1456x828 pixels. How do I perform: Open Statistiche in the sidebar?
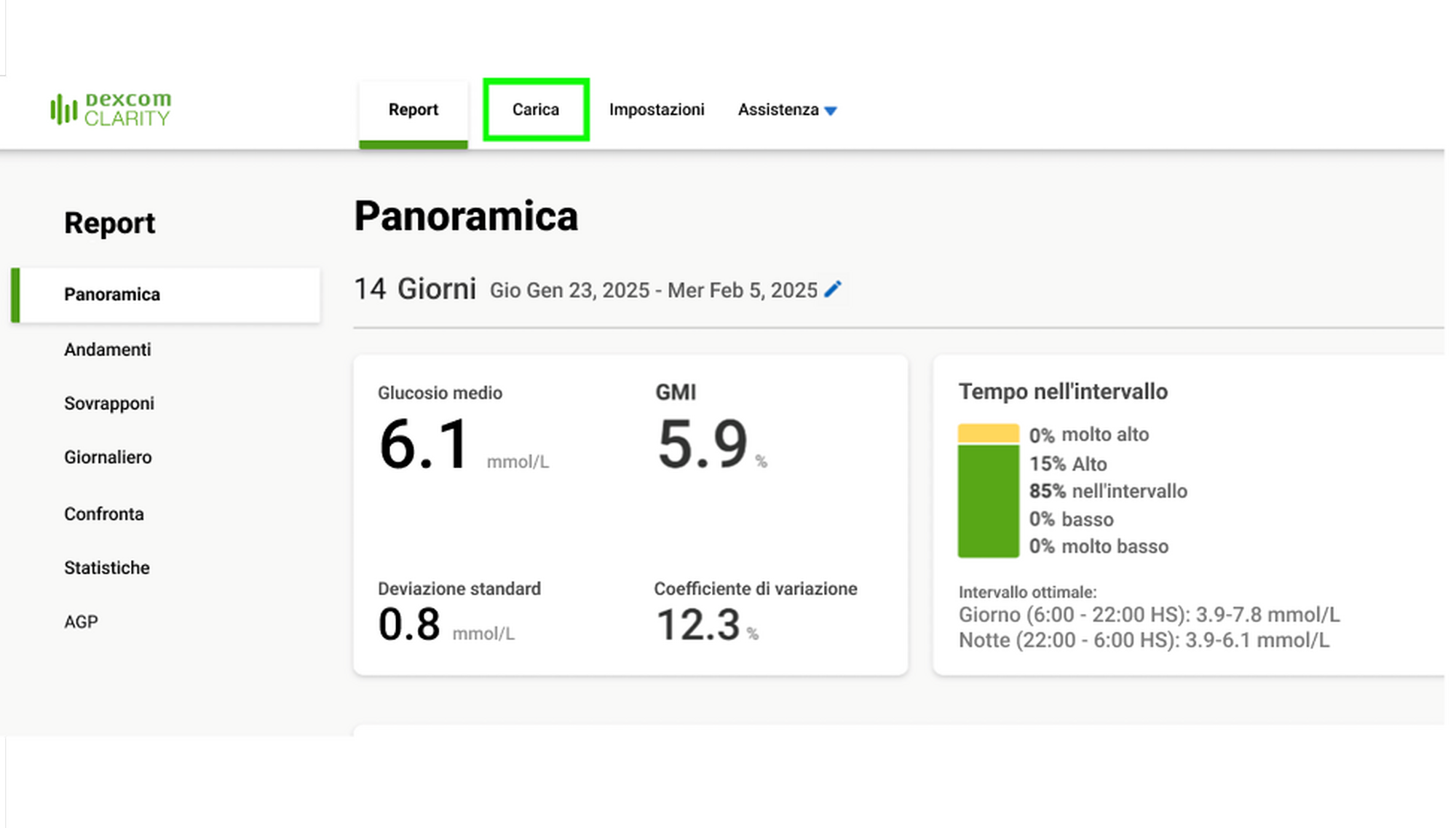coord(107,568)
